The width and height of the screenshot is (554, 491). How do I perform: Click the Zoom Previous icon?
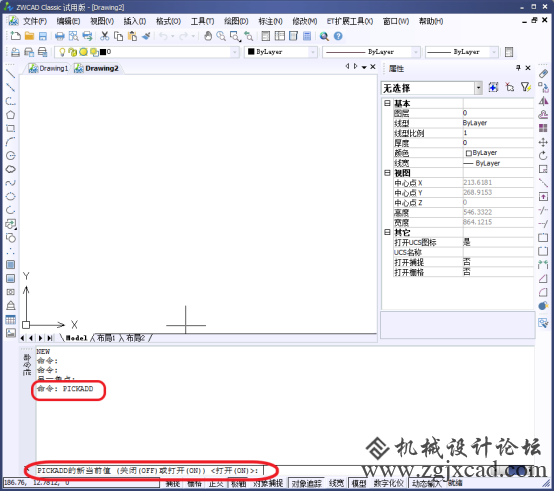(249, 36)
